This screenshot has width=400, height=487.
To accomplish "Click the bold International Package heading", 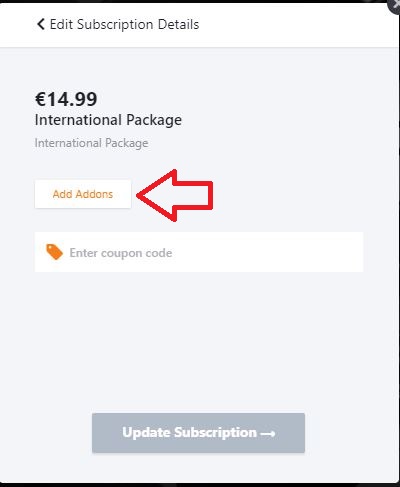I will coord(108,120).
